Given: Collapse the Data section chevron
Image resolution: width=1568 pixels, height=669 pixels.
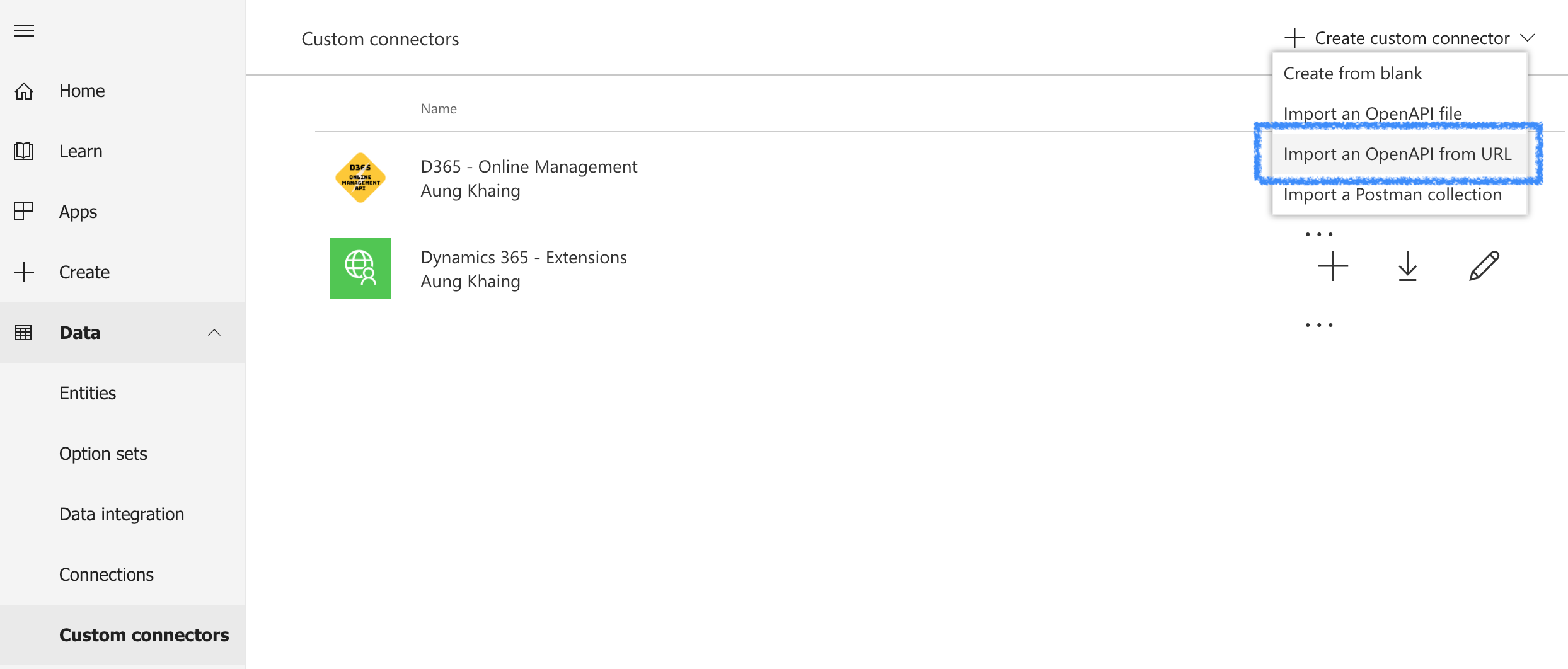Looking at the screenshot, I should [x=214, y=333].
